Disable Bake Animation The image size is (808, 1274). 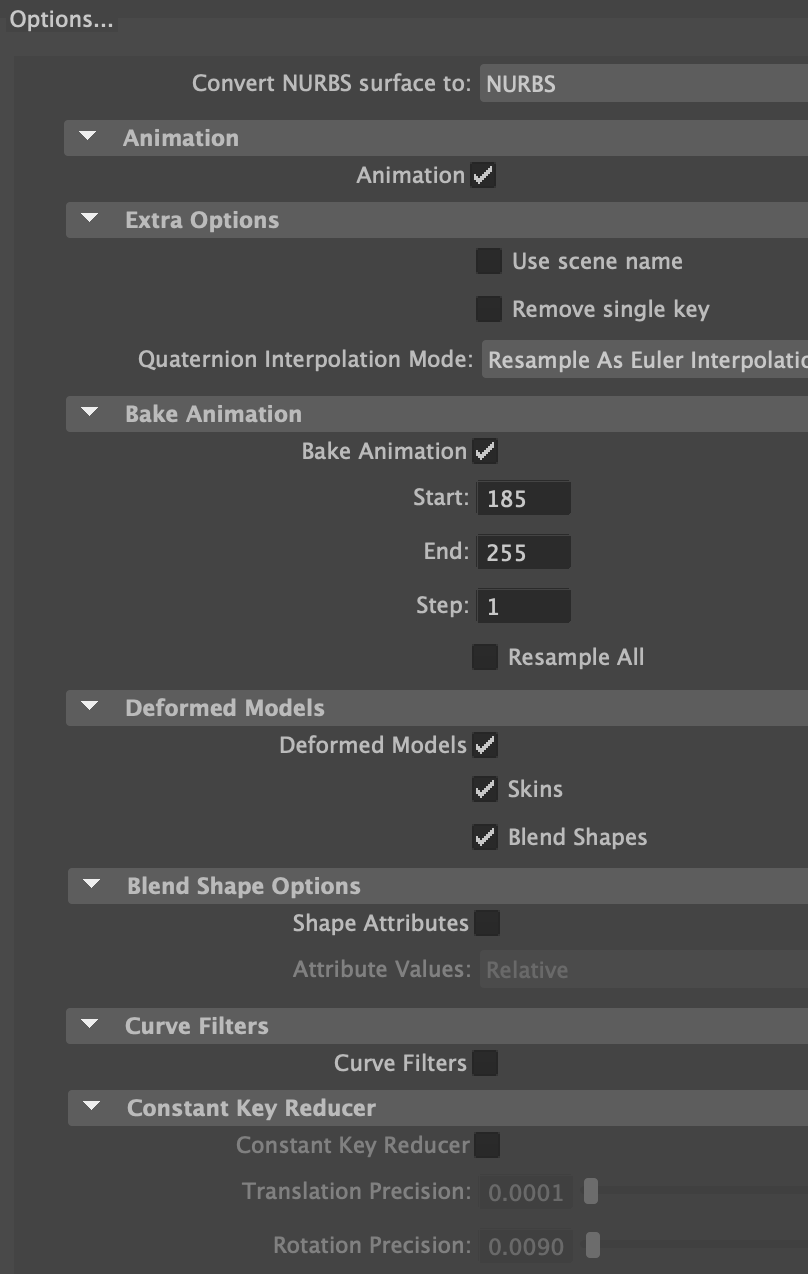point(483,451)
